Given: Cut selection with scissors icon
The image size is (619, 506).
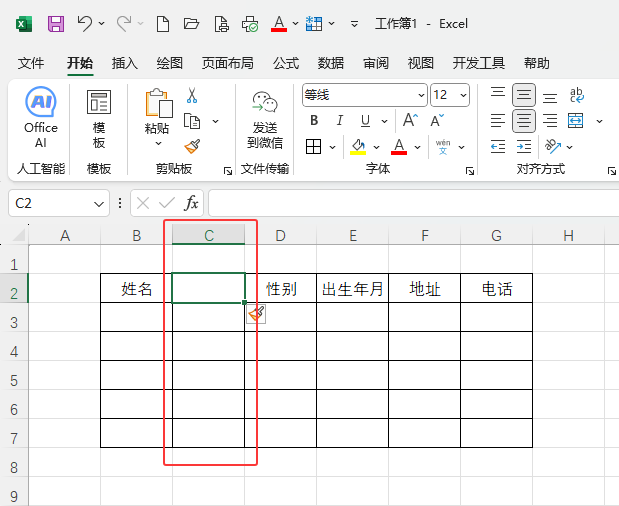Looking at the screenshot, I should pos(192,96).
